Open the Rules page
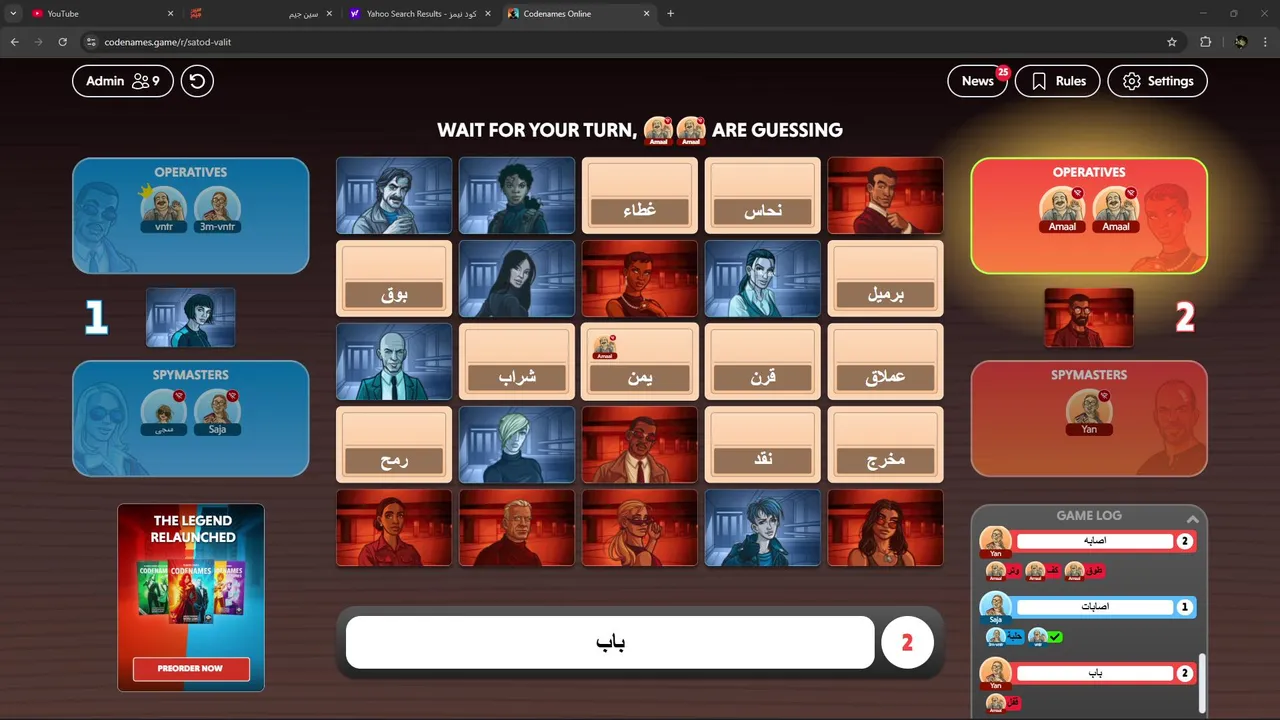The height and width of the screenshot is (720, 1280). point(1058,81)
